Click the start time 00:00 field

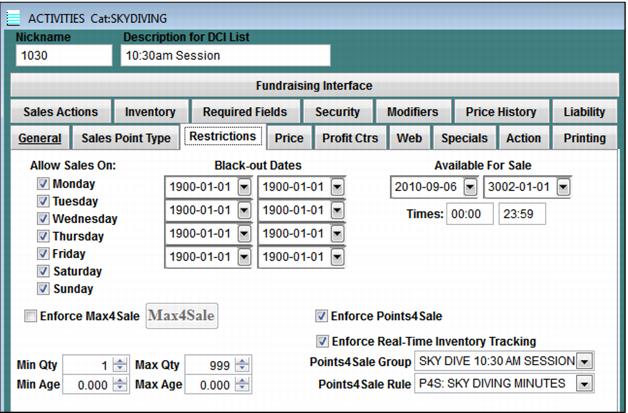pos(470,214)
